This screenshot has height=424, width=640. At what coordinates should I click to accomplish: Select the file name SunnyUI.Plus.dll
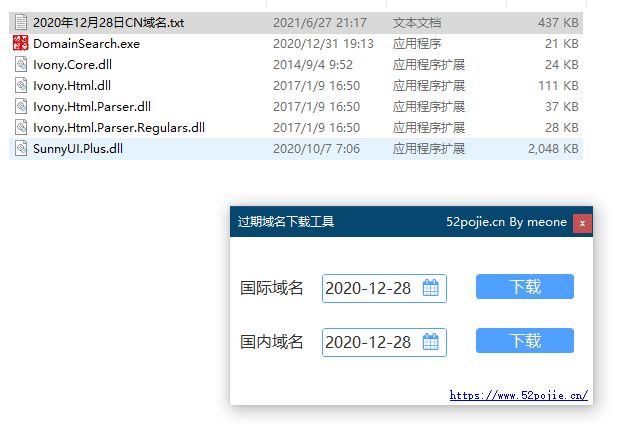pos(78,149)
